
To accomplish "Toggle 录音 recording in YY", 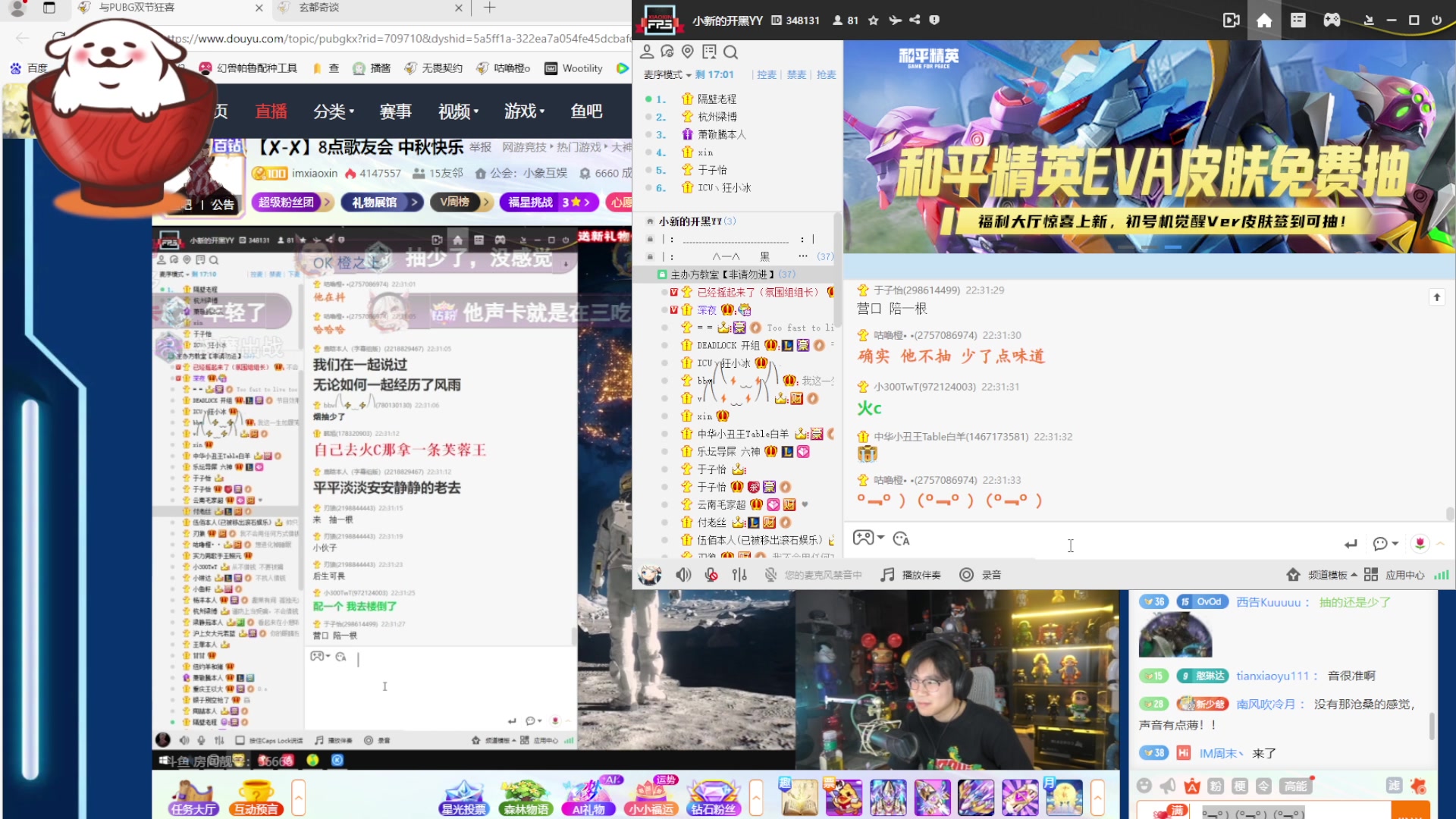I will (981, 575).
